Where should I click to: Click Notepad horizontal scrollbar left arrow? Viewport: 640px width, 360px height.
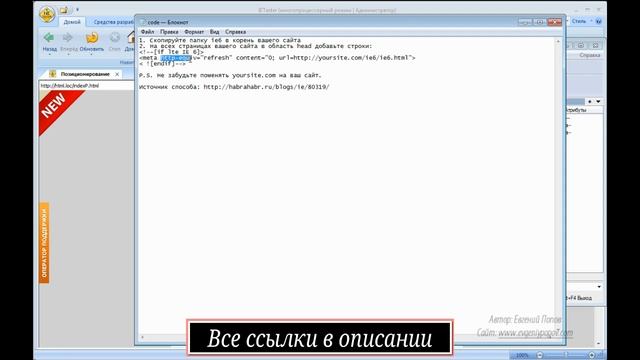142,337
